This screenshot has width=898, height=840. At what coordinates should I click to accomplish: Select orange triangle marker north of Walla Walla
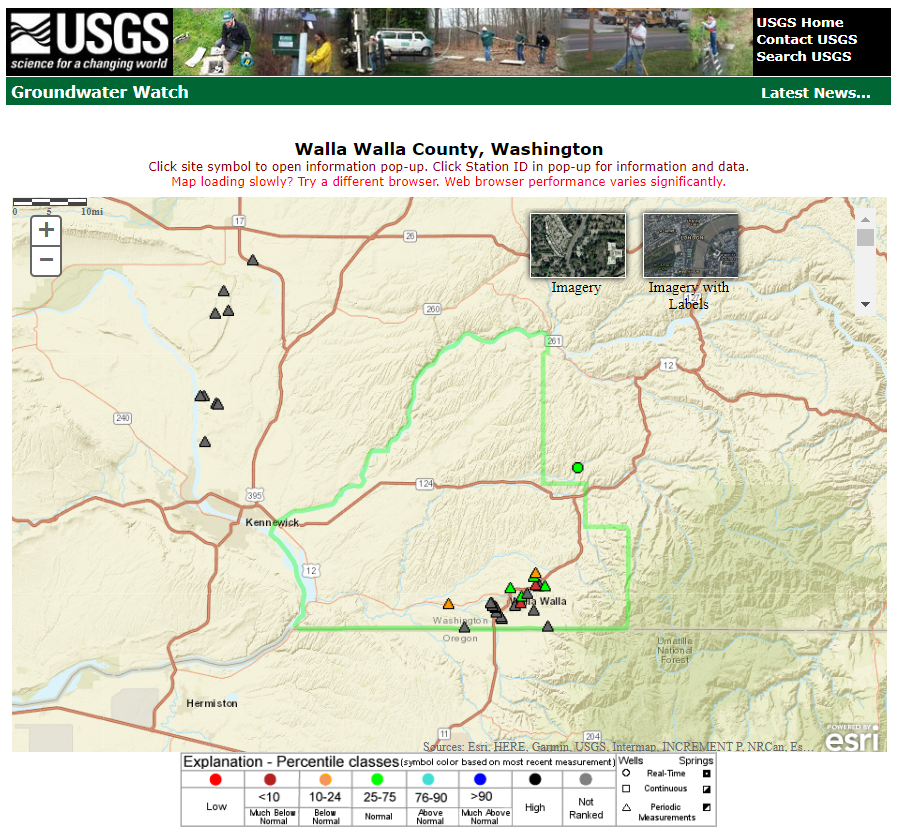[x=535, y=572]
